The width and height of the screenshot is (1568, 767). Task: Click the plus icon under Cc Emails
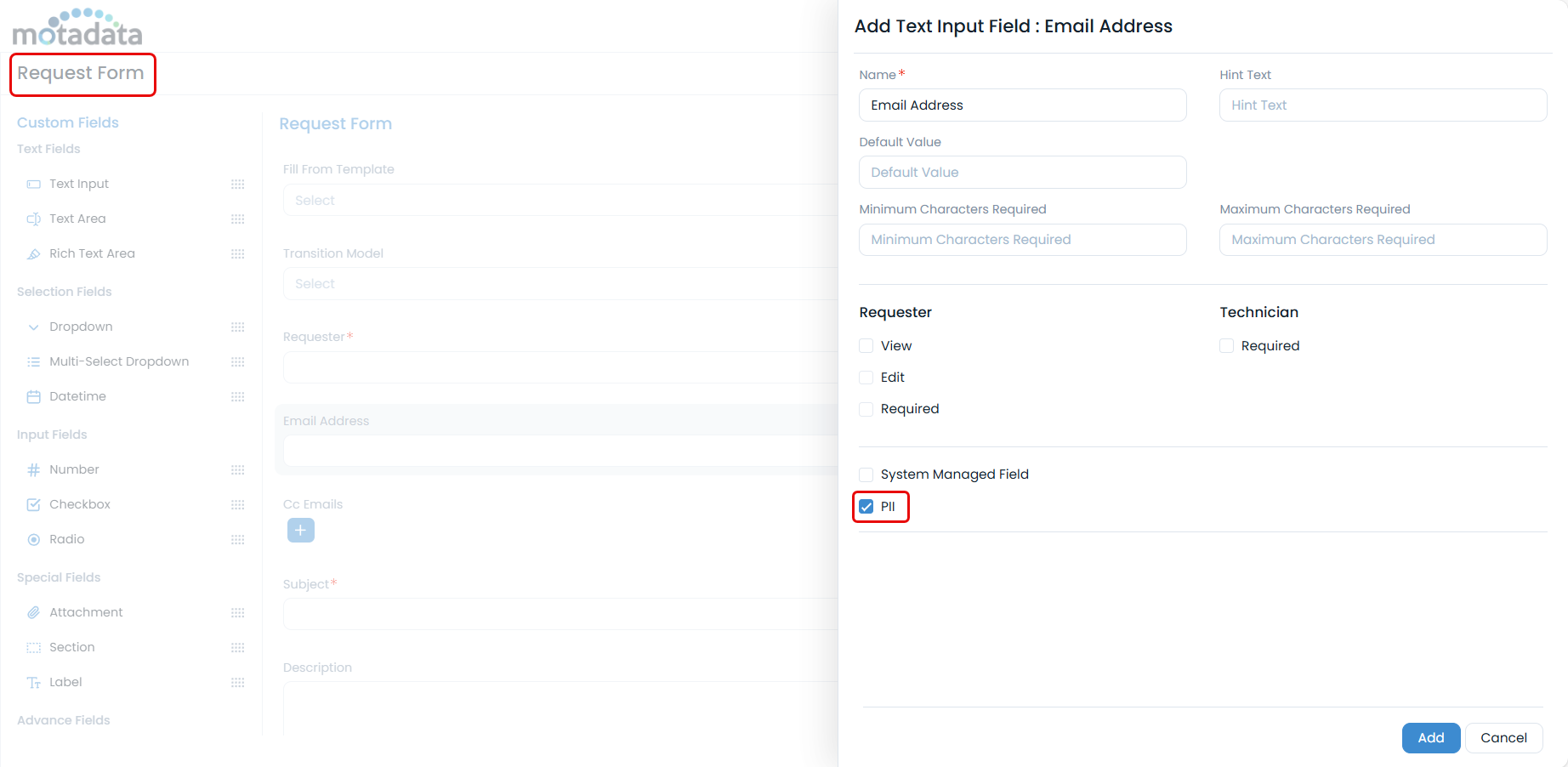click(x=301, y=531)
